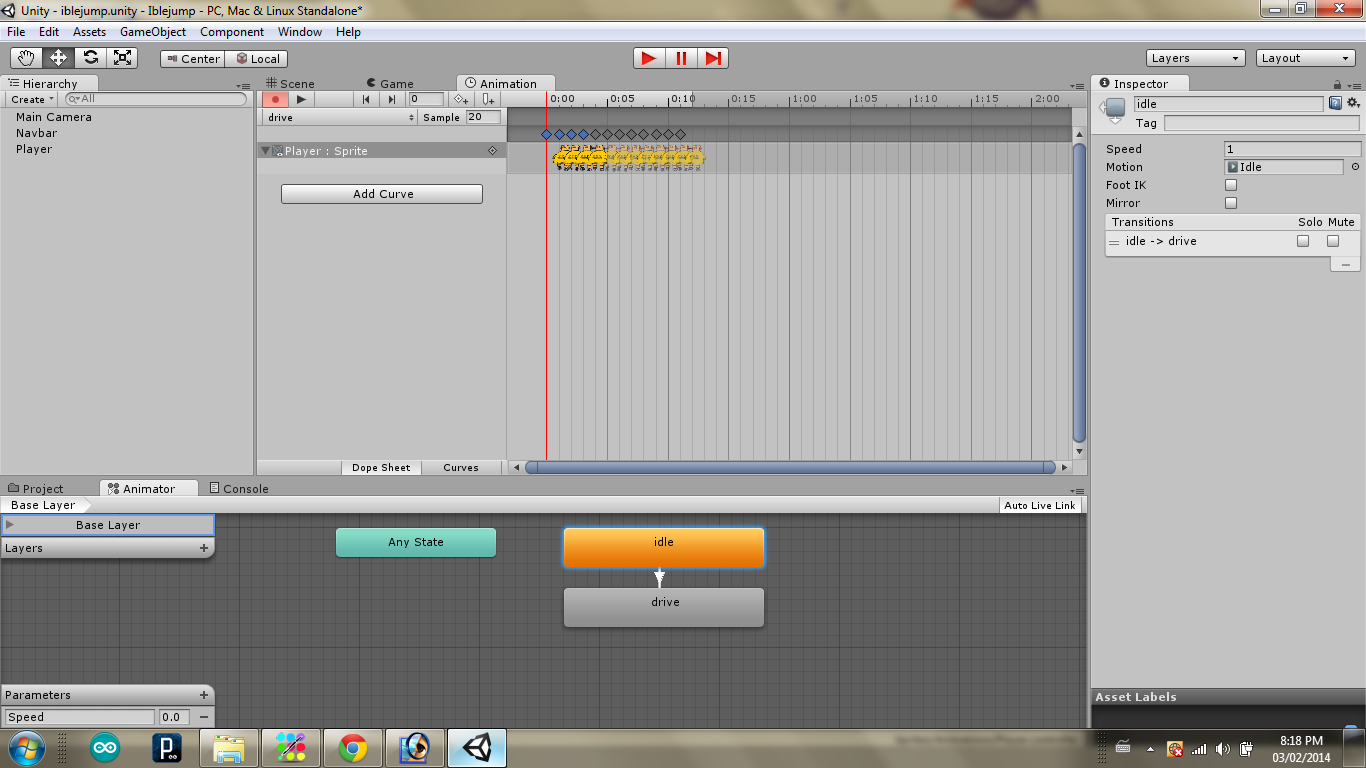Play the animation clip preview
1366x768 pixels.
pyautogui.click(x=302, y=99)
